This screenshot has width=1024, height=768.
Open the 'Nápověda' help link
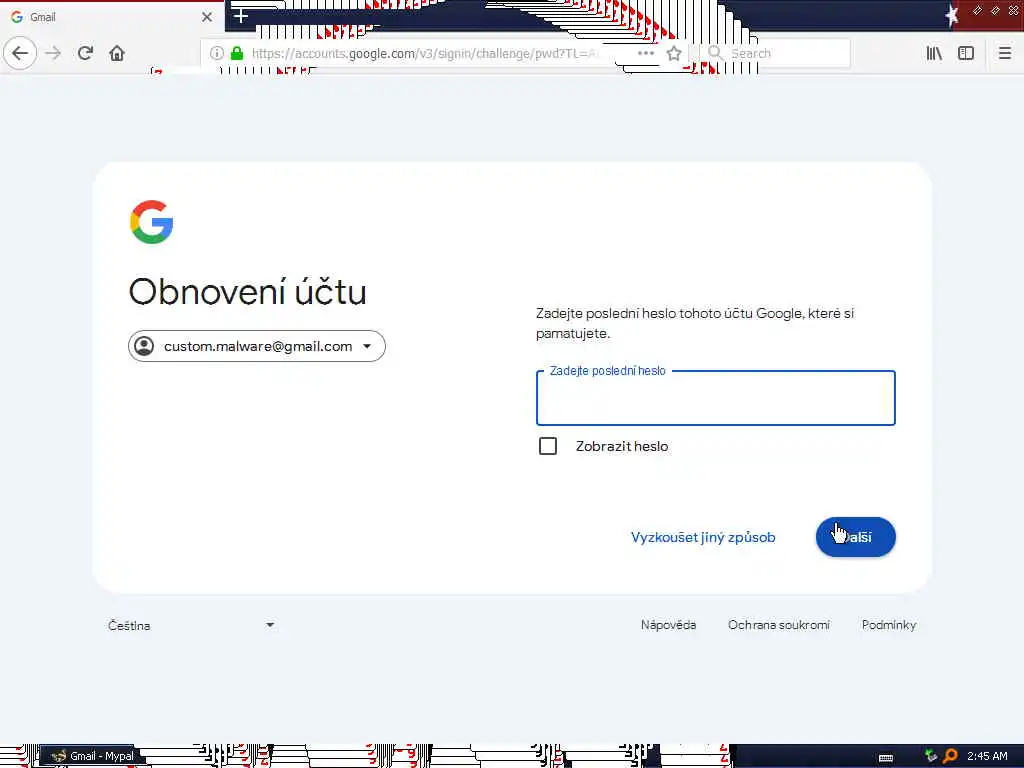pyautogui.click(x=668, y=625)
